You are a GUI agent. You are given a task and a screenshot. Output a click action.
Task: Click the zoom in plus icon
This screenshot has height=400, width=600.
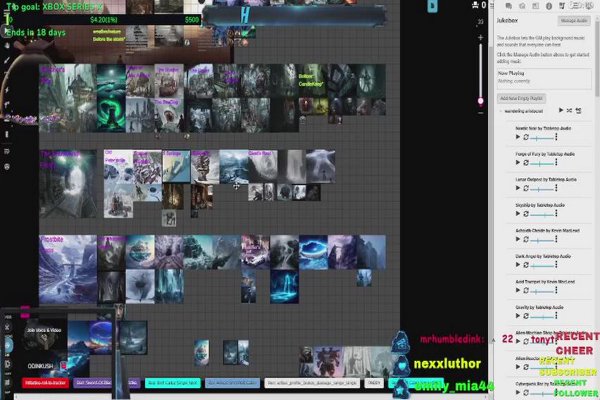(481, 38)
